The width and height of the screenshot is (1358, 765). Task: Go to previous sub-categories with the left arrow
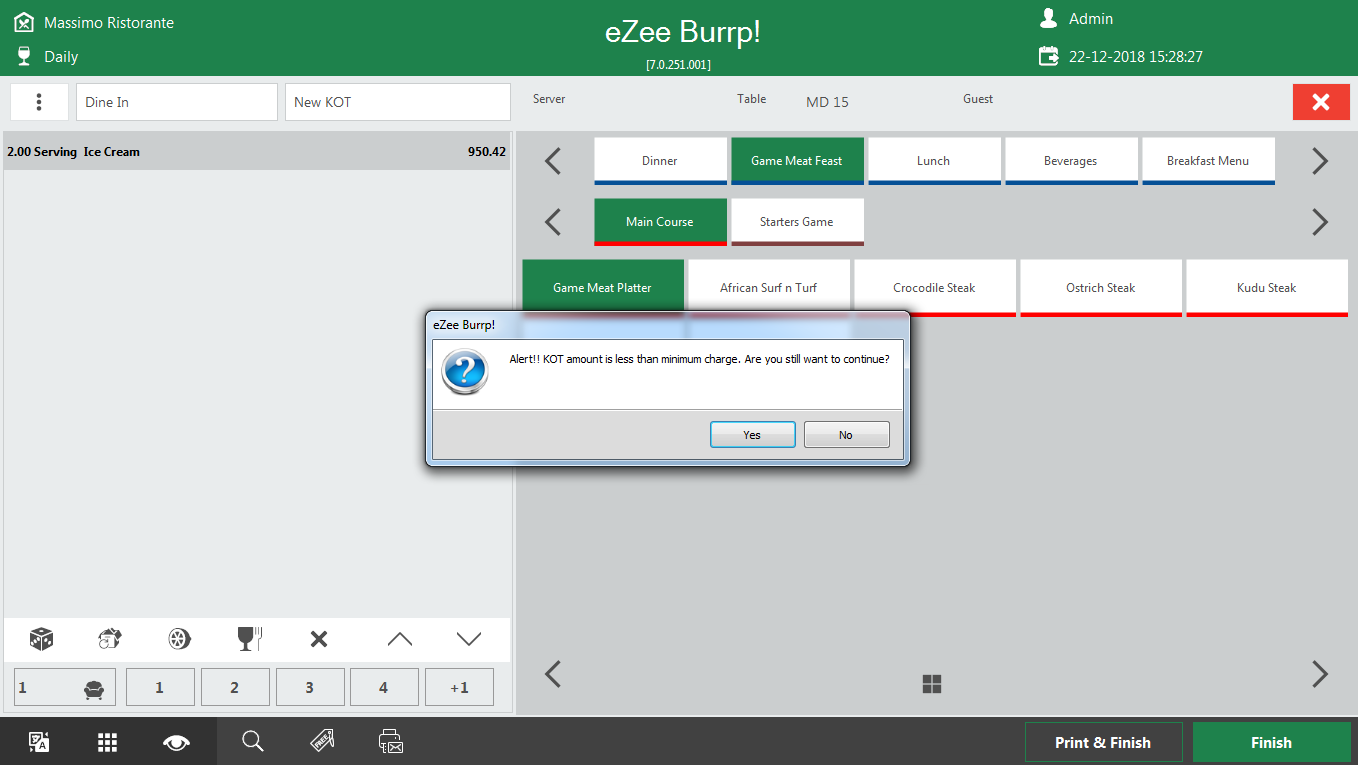553,222
